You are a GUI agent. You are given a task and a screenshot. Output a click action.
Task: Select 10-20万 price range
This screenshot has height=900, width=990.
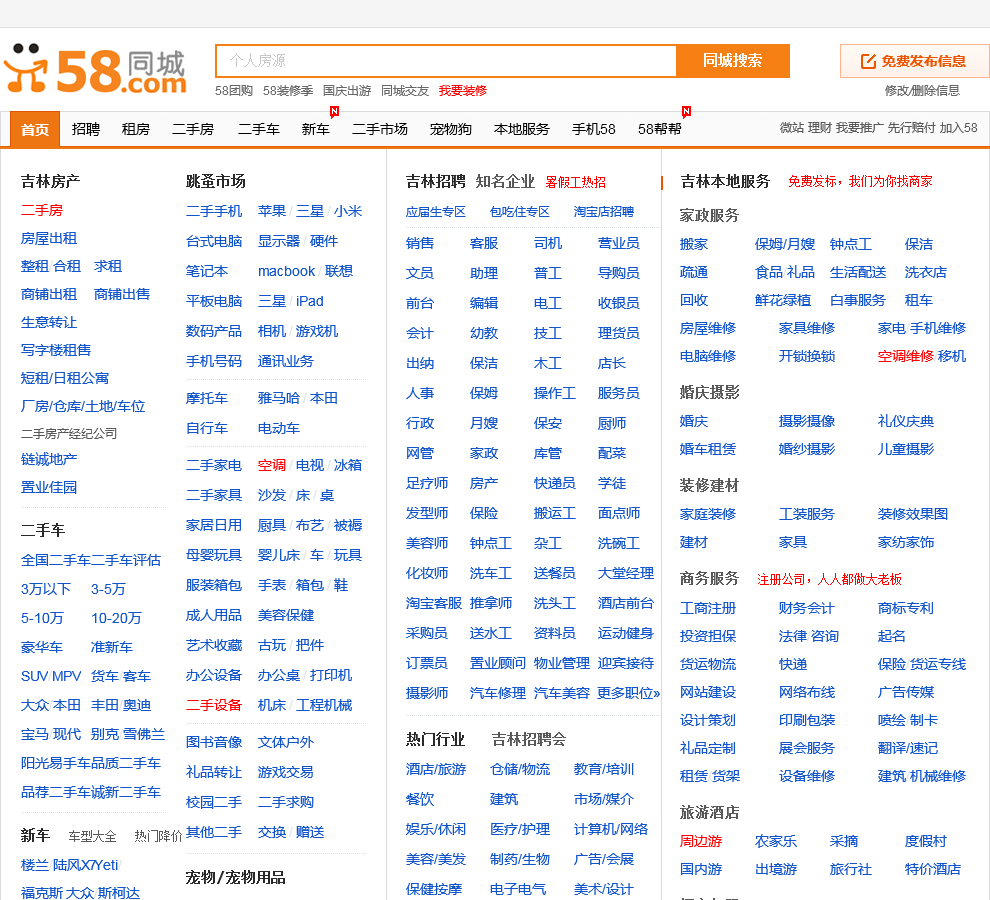(x=116, y=618)
